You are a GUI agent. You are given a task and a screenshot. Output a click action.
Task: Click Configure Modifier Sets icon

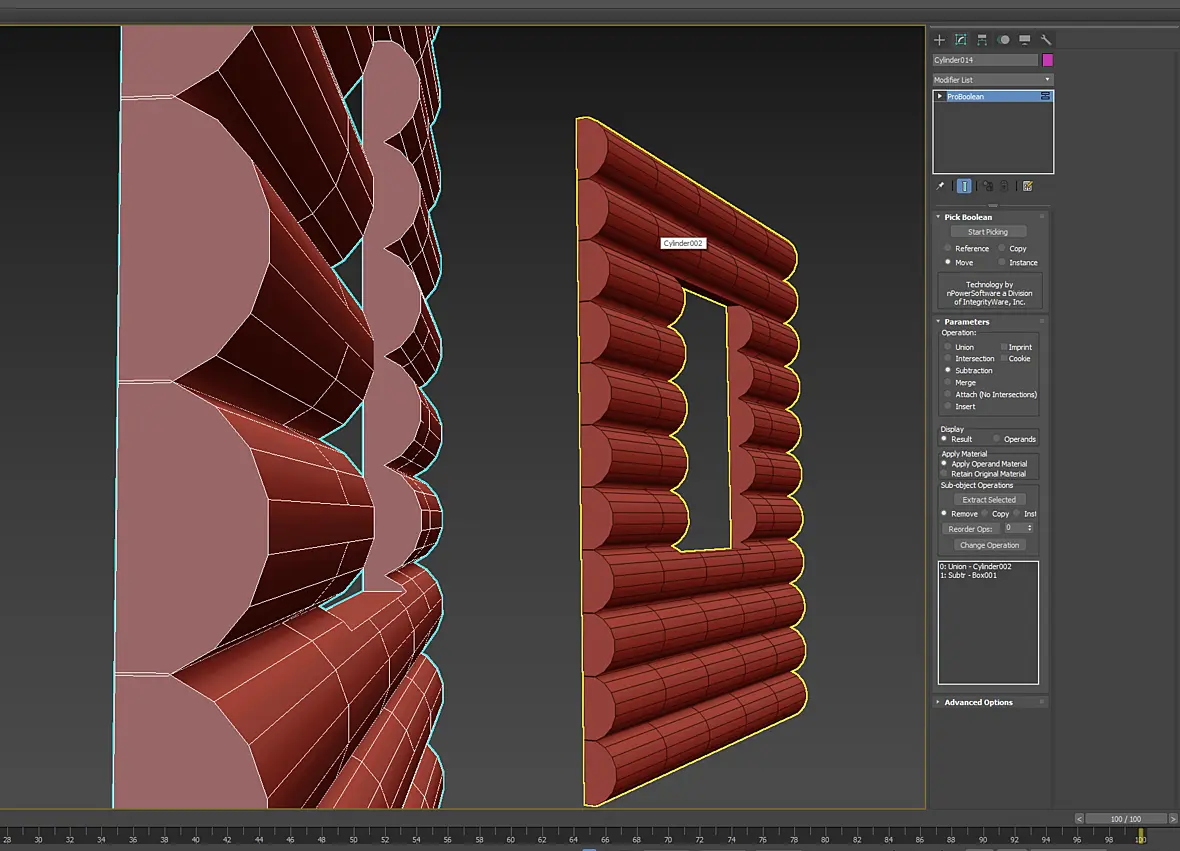coord(1028,186)
